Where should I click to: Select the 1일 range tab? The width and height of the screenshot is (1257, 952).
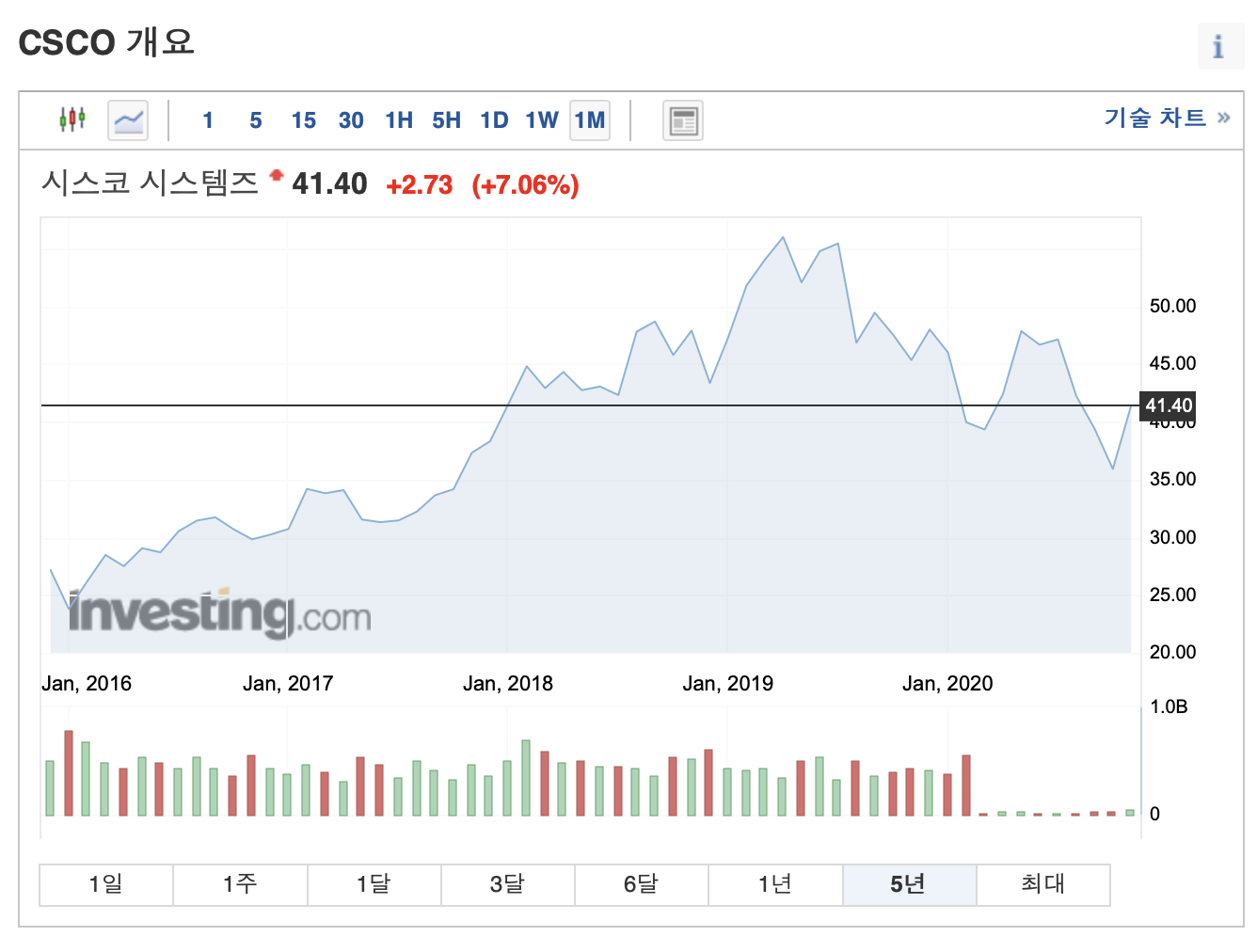click(106, 884)
